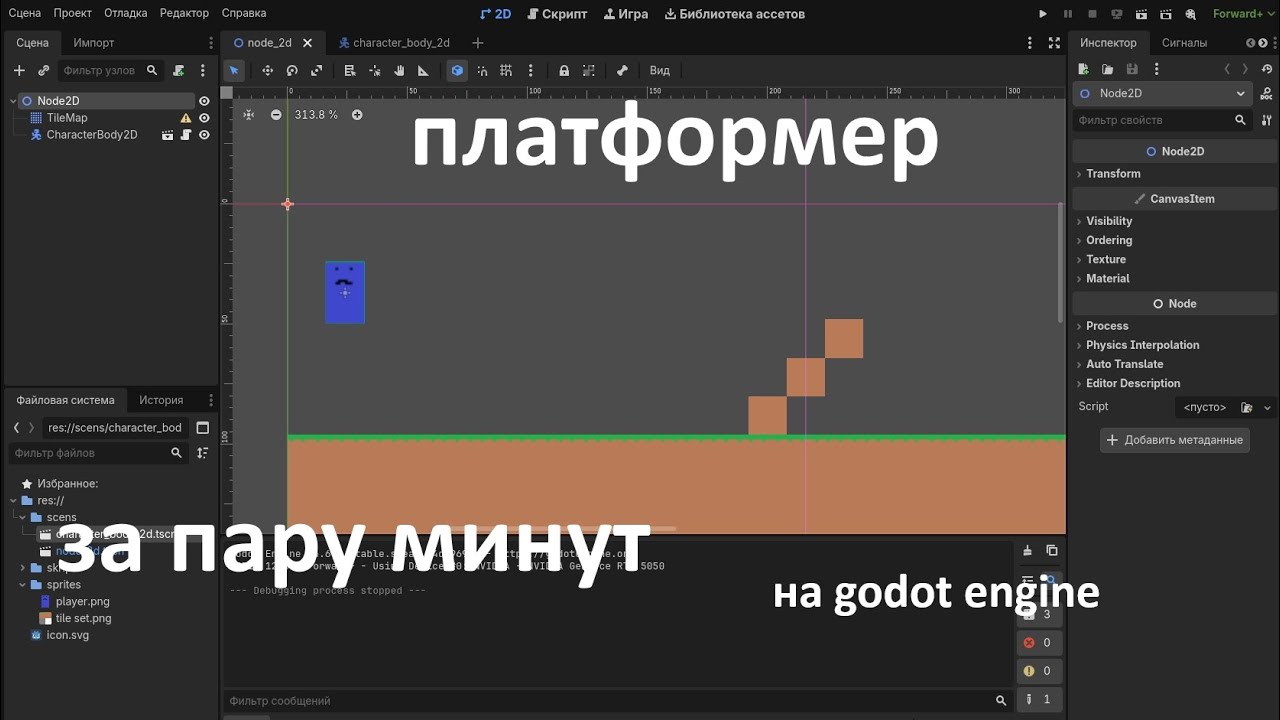1280x720 pixels.
Task: Lock the selected node with padlock icon
Action: click(564, 71)
